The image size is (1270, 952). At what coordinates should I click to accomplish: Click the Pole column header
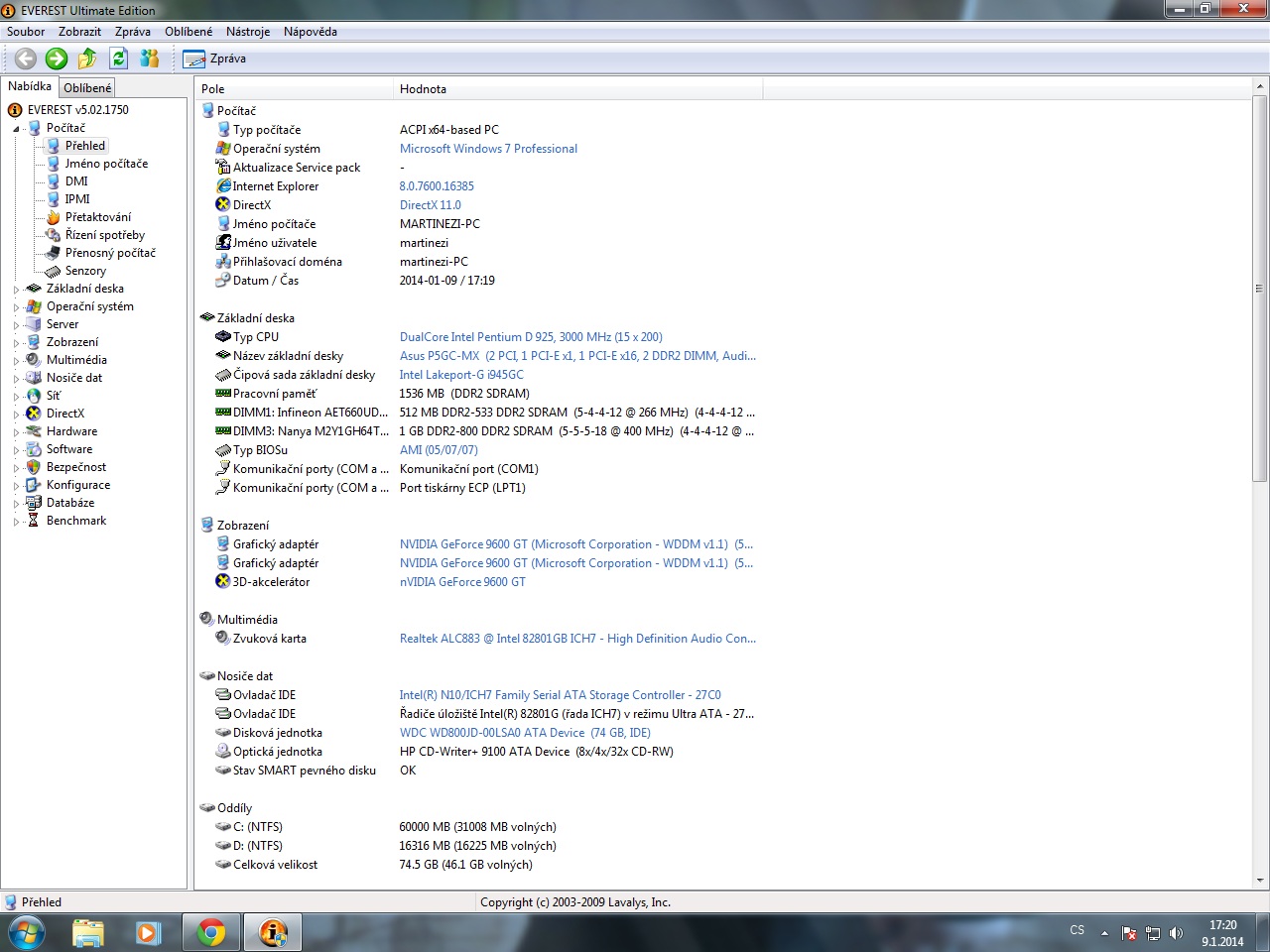(295, 89)
